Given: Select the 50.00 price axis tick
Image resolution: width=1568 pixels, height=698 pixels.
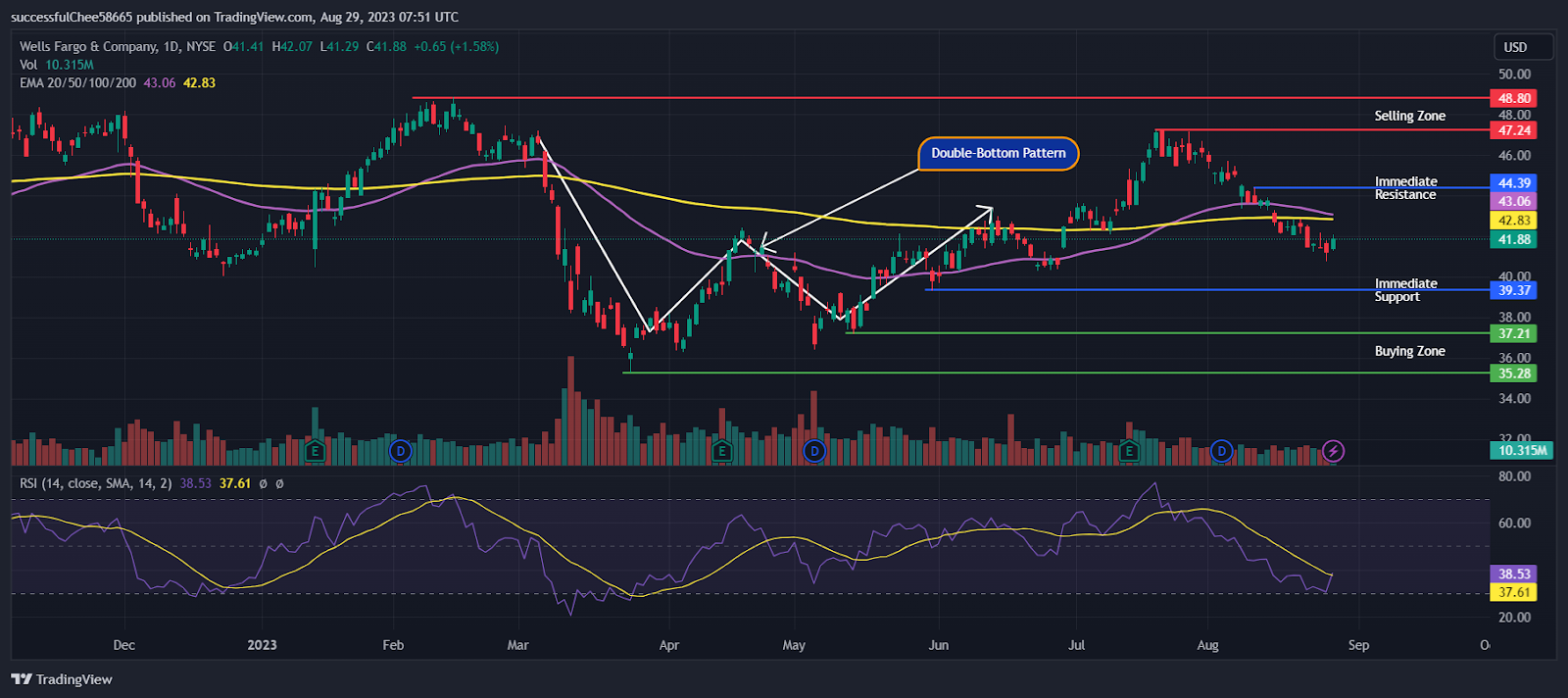Looking at the screenshot, I should (x=1514, y=74).
